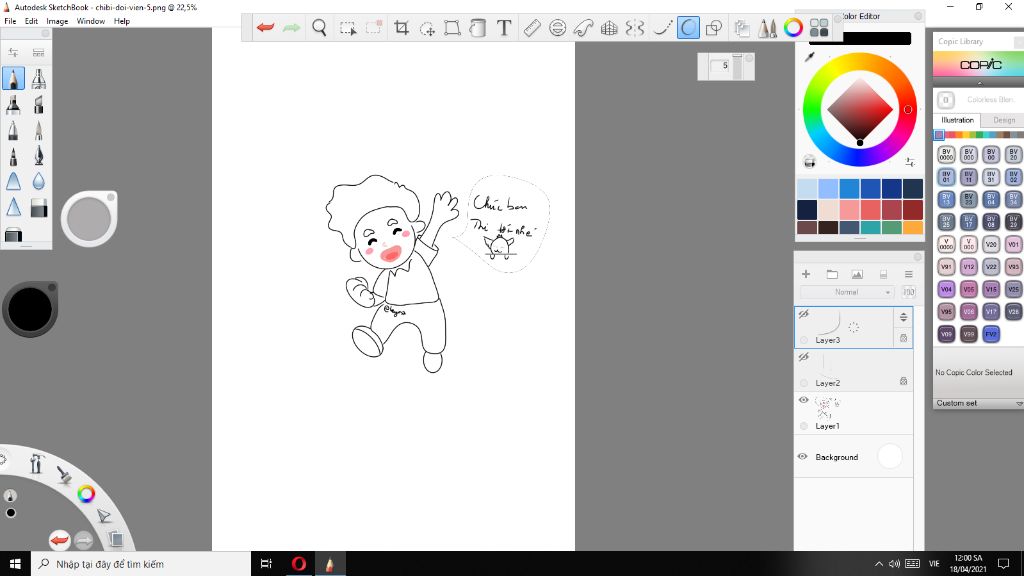Add a new layer with plus icon
The image size is (1024, 576).
click(x=806, y=274)
